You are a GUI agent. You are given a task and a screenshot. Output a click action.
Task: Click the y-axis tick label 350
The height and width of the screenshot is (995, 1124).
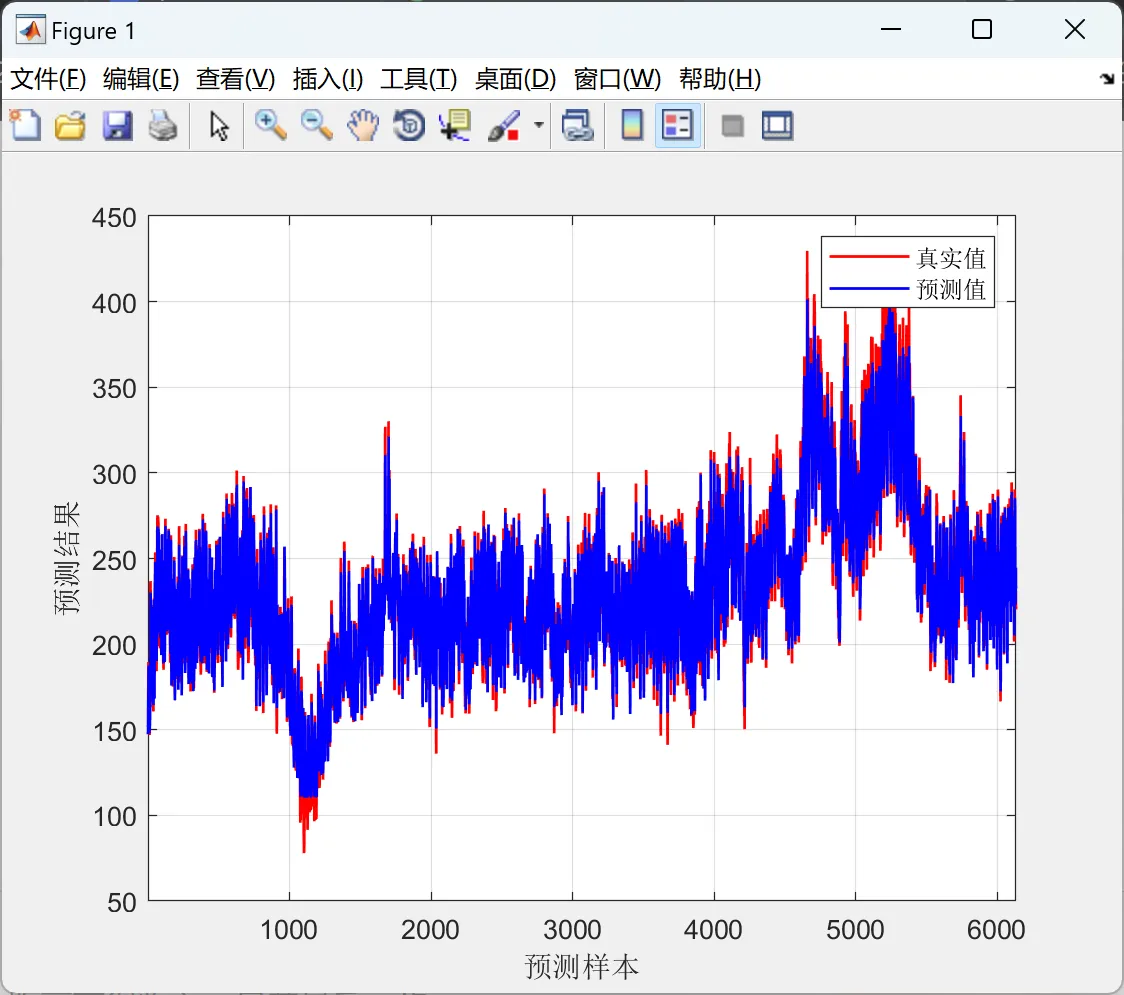[x=114, y=389]
